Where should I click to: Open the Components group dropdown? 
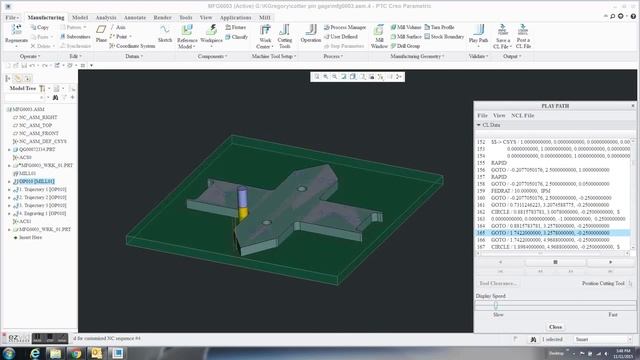tap(213, 56)
